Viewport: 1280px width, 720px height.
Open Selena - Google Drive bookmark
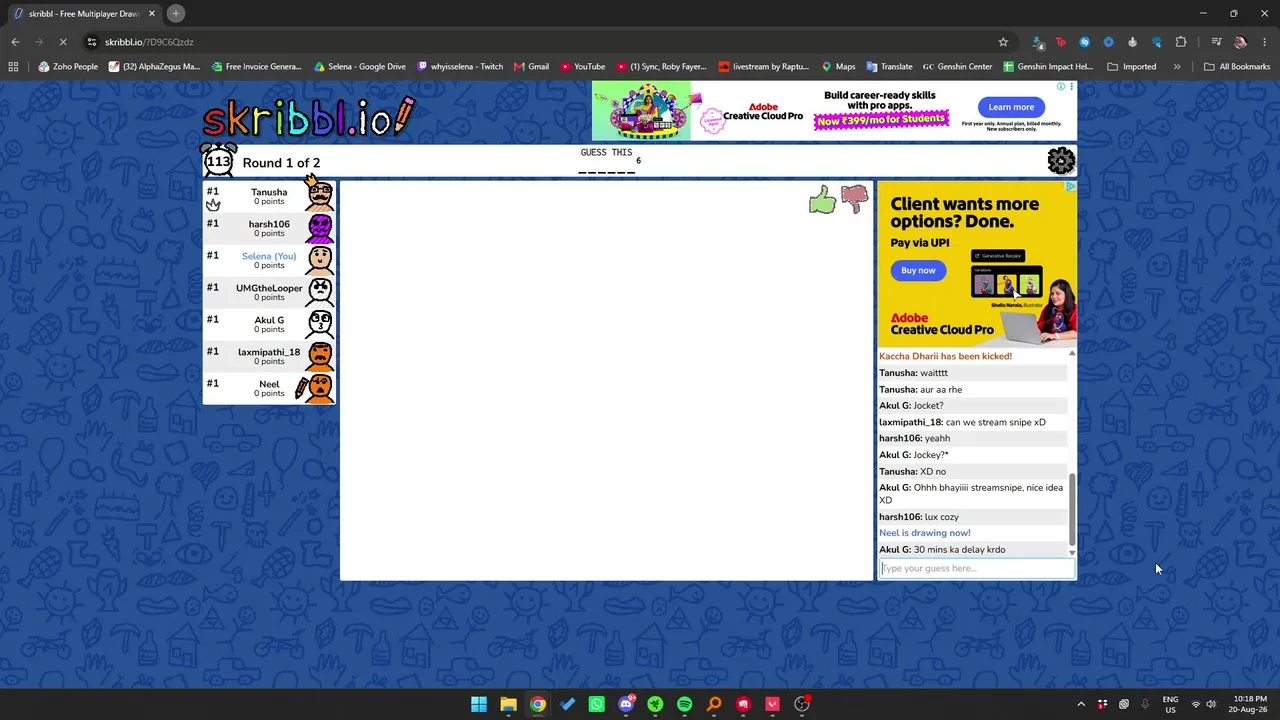coord(360,67)
